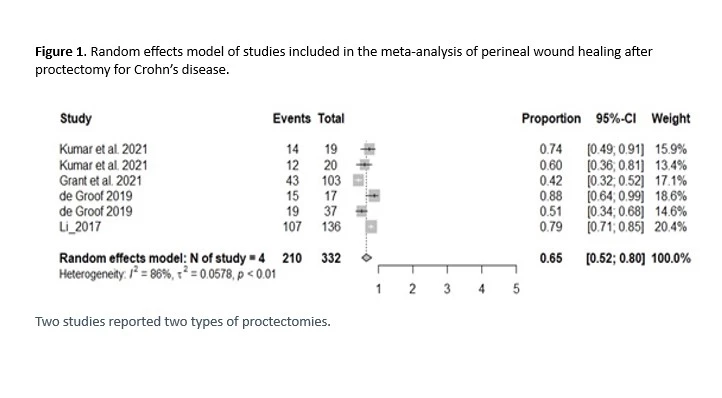Click the first Kumar et al. 2021 row label
The image size is (722, 398).
click(x=103, y=149)
